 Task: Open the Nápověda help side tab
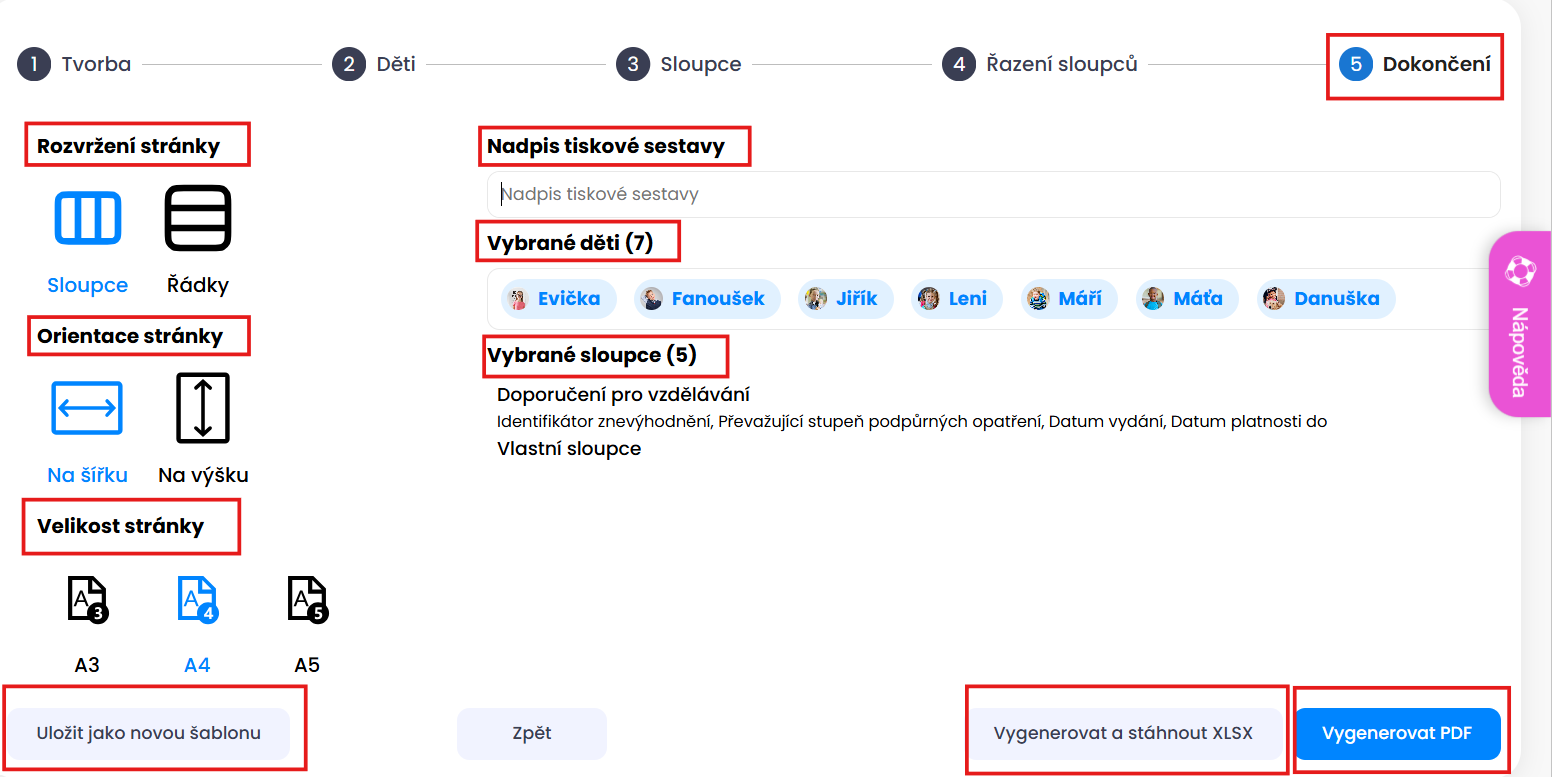point(1519,324)
